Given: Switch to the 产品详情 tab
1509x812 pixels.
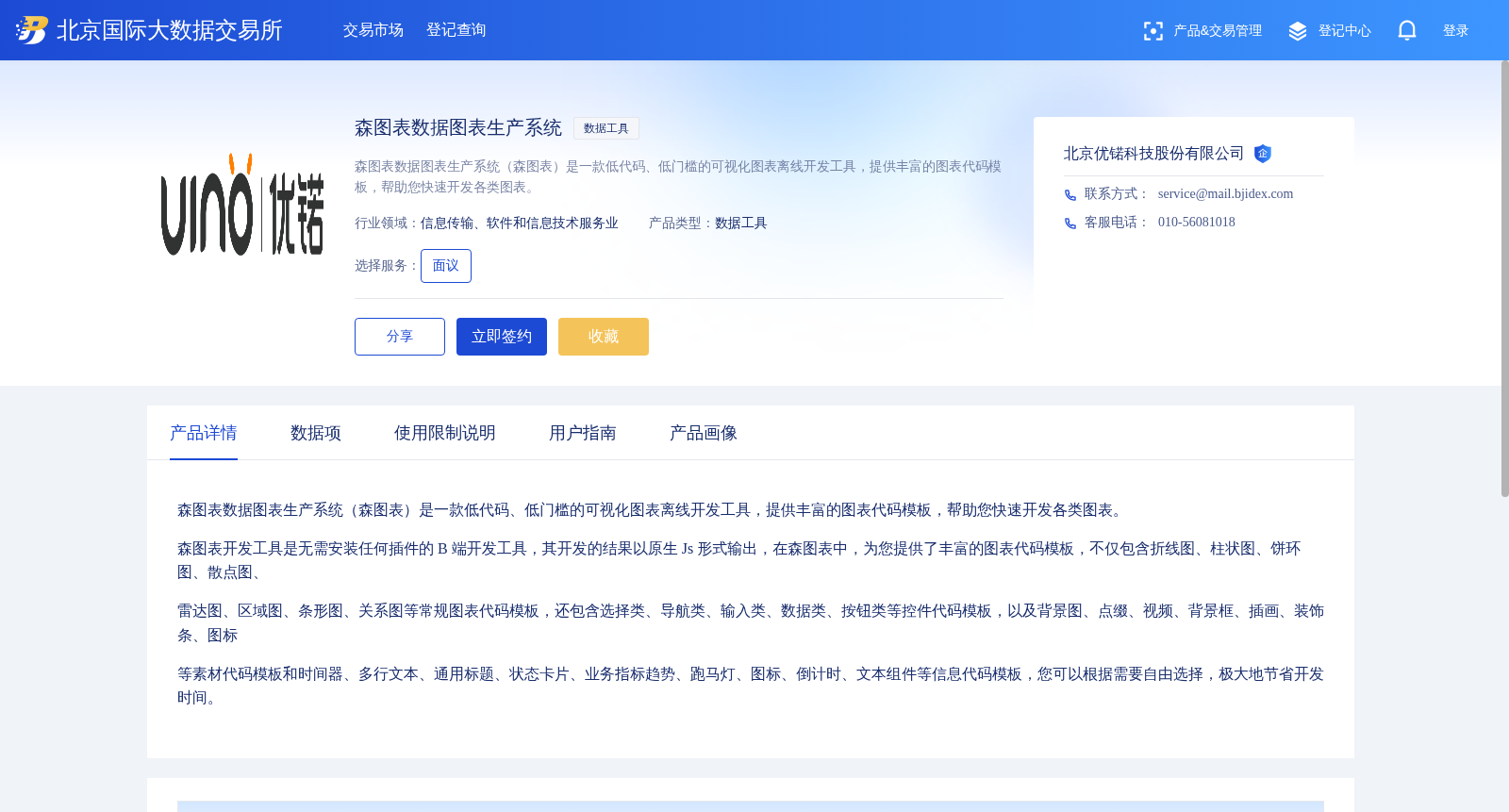Looking at the screenshot, I should [x=204, y=433].
